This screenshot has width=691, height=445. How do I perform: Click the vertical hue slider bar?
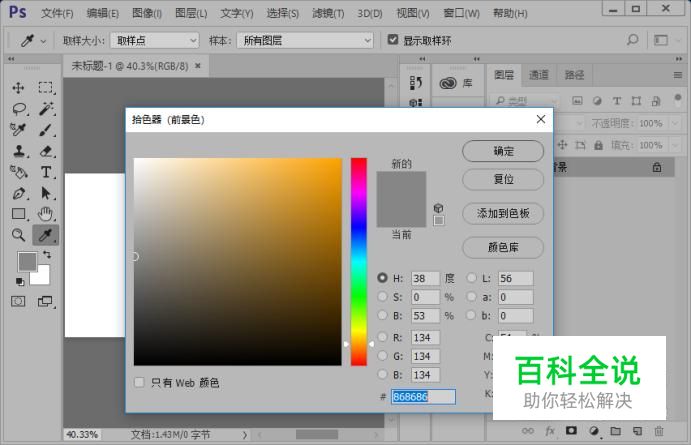coord(359,262)
